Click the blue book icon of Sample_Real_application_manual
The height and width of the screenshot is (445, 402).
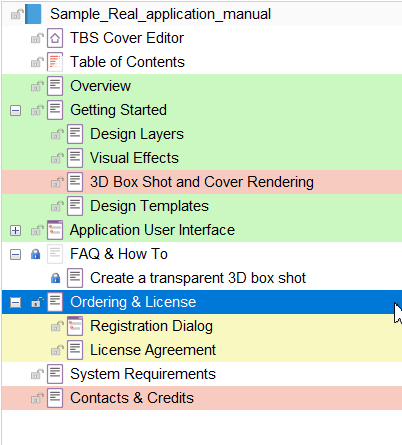point(33,14)
